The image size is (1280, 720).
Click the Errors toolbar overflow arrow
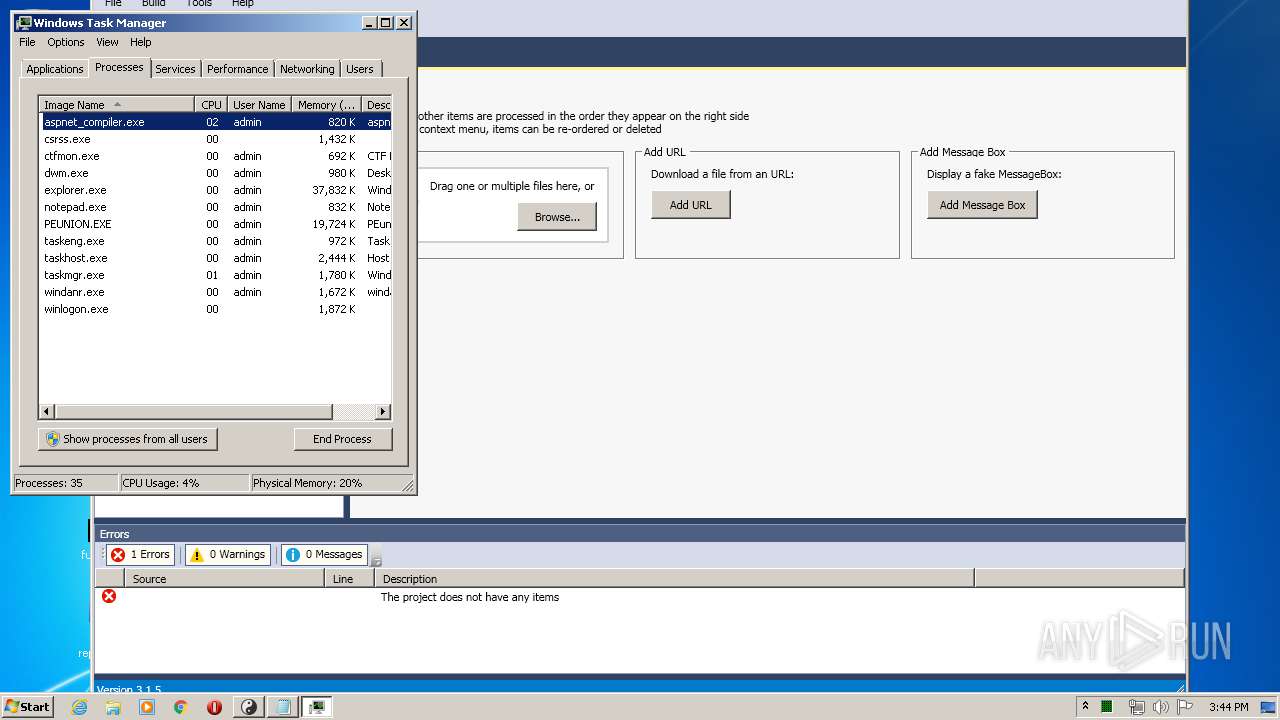tap(376, 556)
